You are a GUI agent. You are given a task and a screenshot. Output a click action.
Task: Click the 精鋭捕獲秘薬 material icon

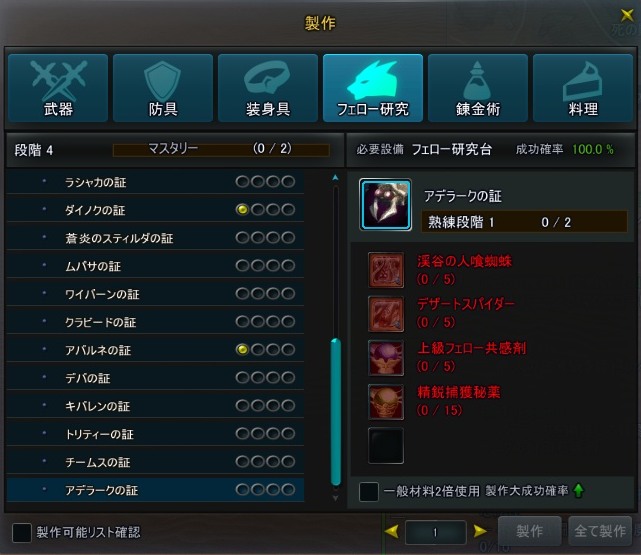[x=386, y=402]
